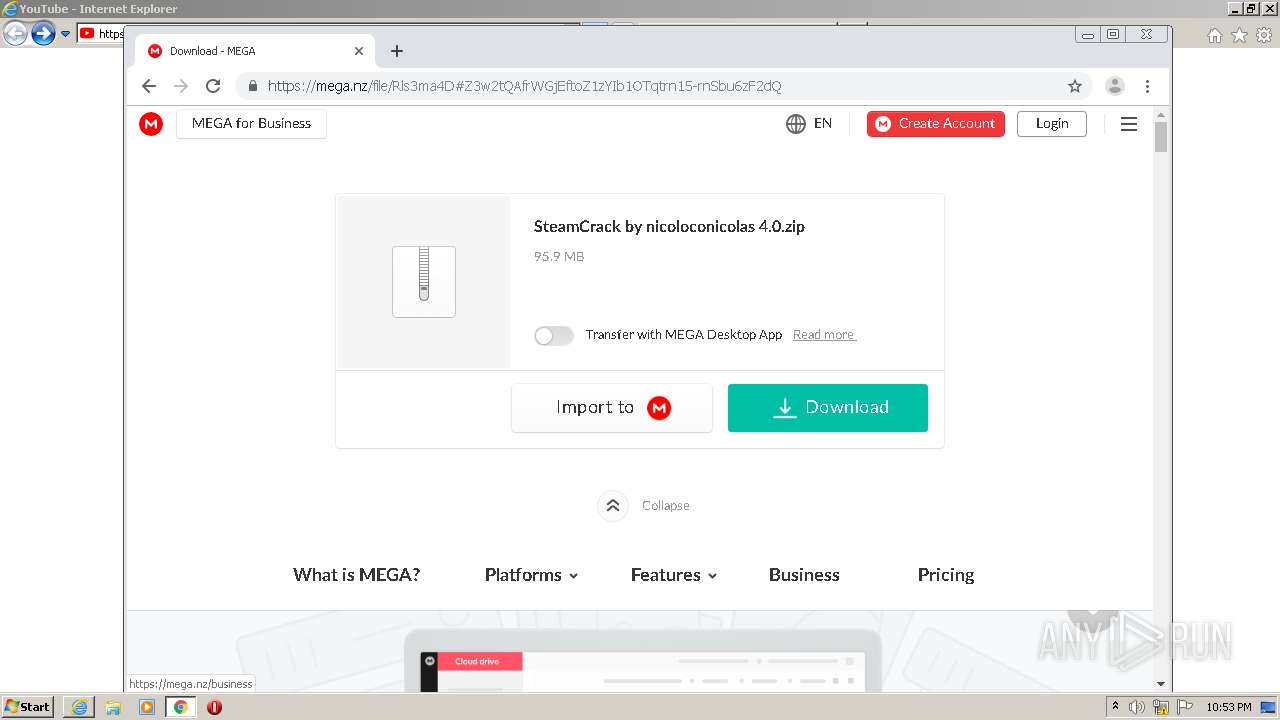Close the Download - MEGA tab
The image size is (1280, 720).
tap(359, 51)
